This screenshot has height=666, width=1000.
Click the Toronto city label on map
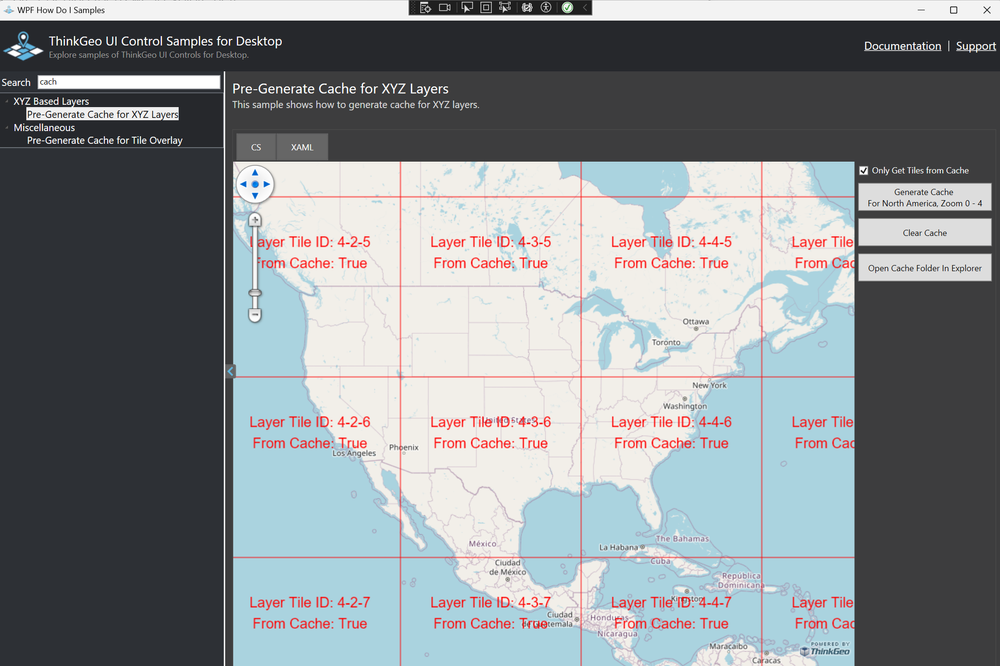click(666, 343)
